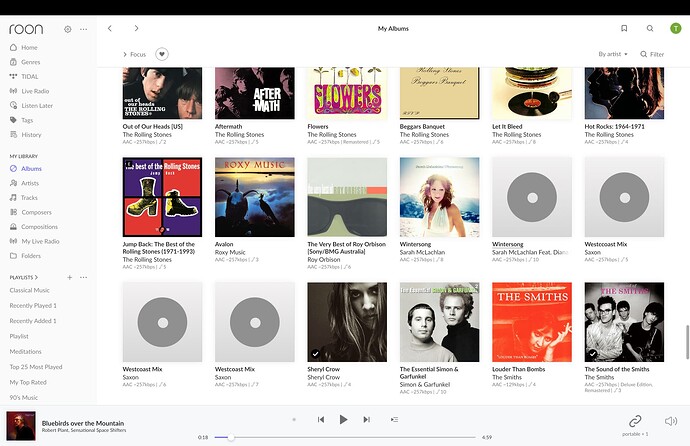Open now playing album thumbnail
The image size is (690, 446).
click(21, 426)
